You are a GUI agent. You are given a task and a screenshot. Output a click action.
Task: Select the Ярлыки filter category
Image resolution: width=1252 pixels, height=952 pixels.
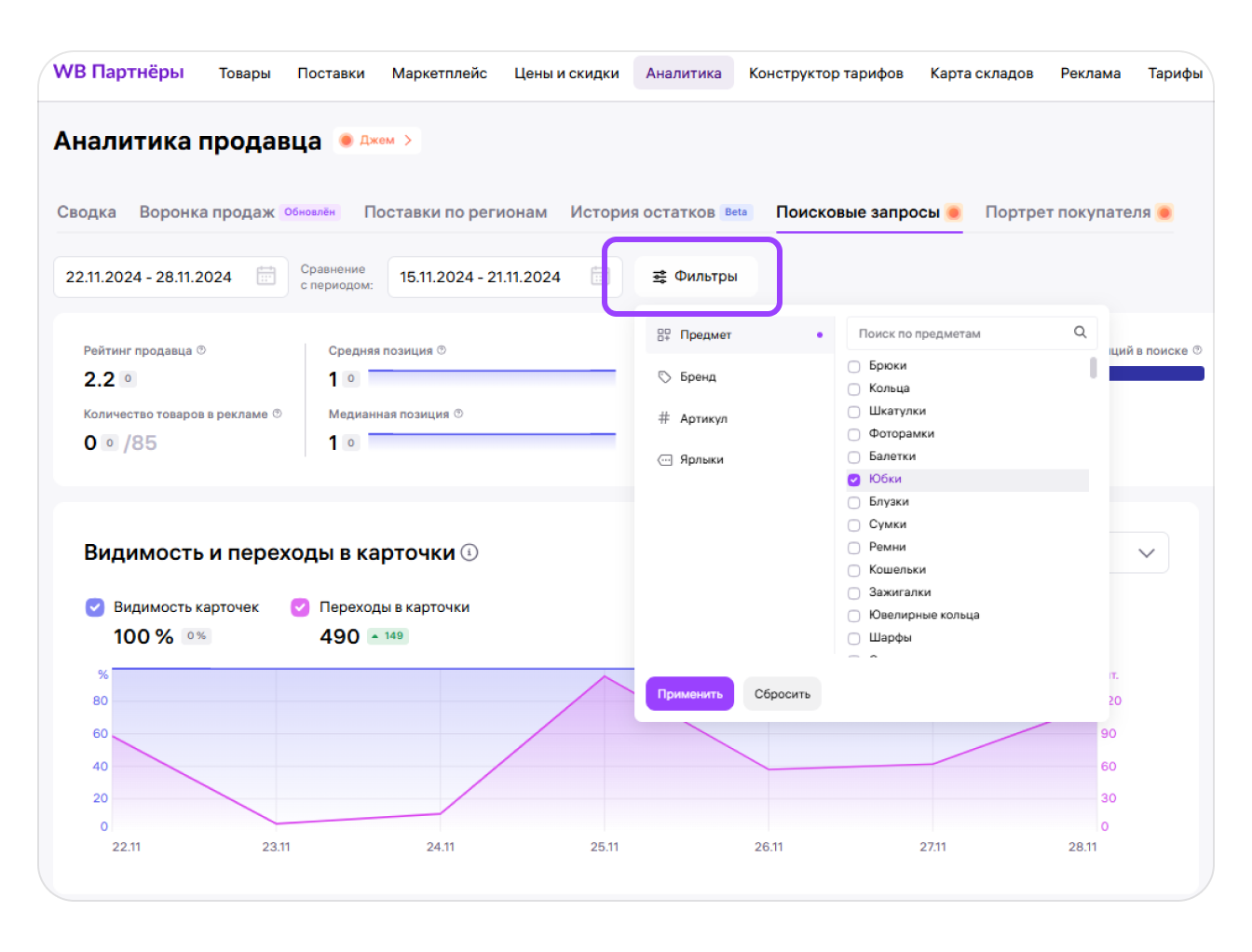(740, 459)
